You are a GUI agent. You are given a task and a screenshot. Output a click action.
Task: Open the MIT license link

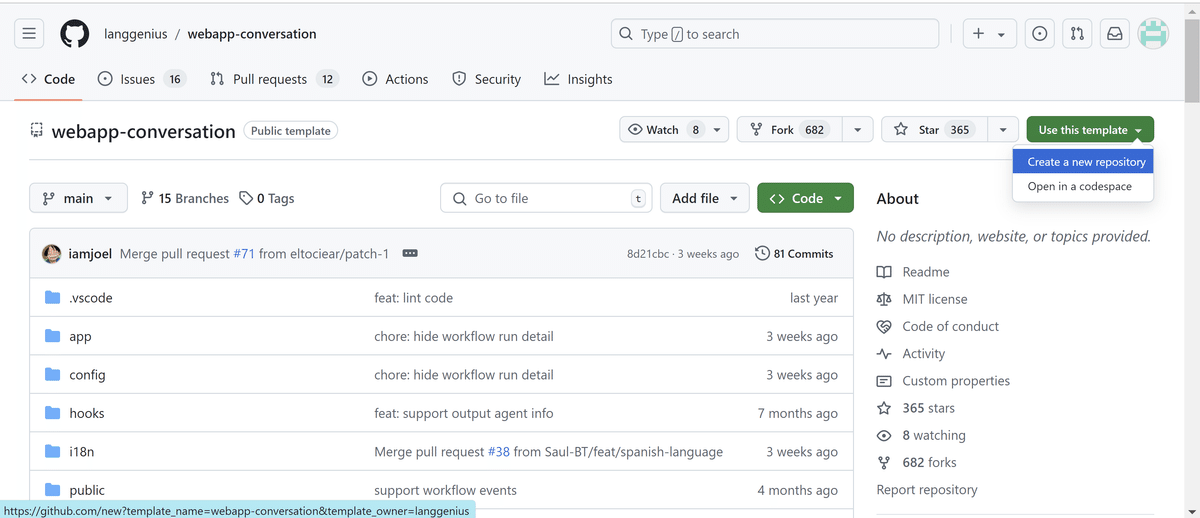[922, 299]
